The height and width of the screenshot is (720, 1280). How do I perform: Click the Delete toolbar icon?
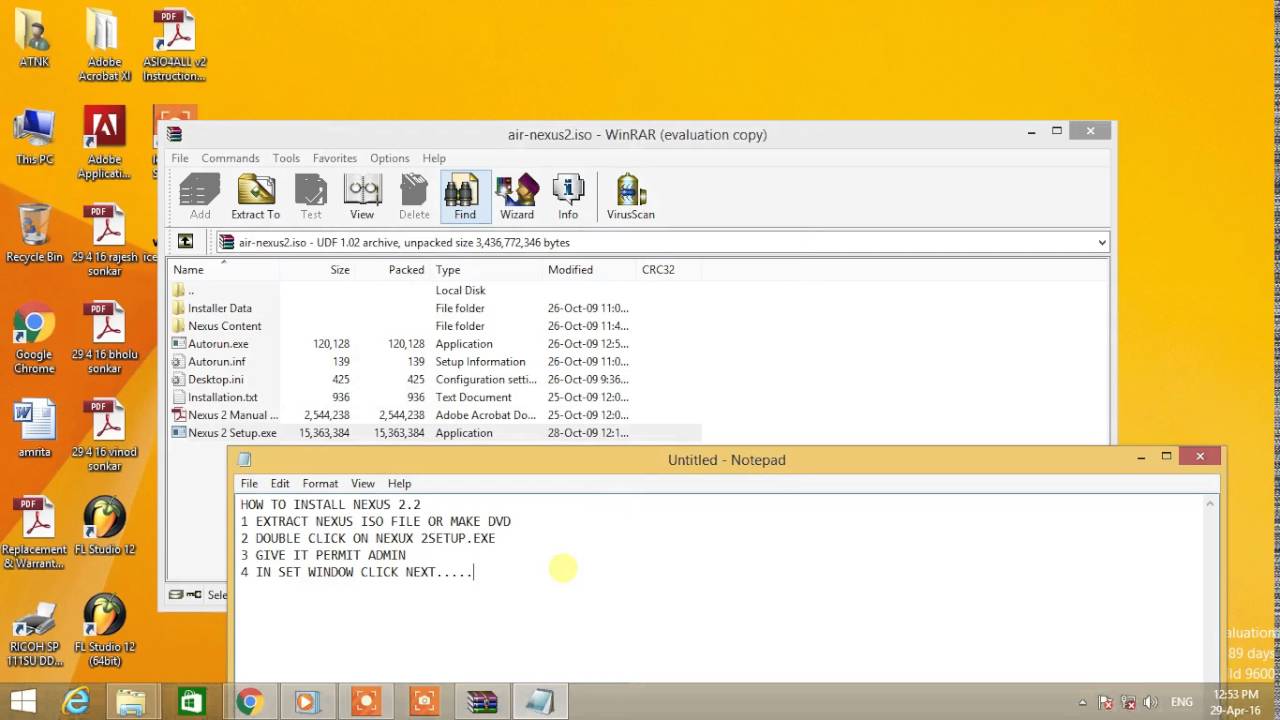(x=414, y=197)
